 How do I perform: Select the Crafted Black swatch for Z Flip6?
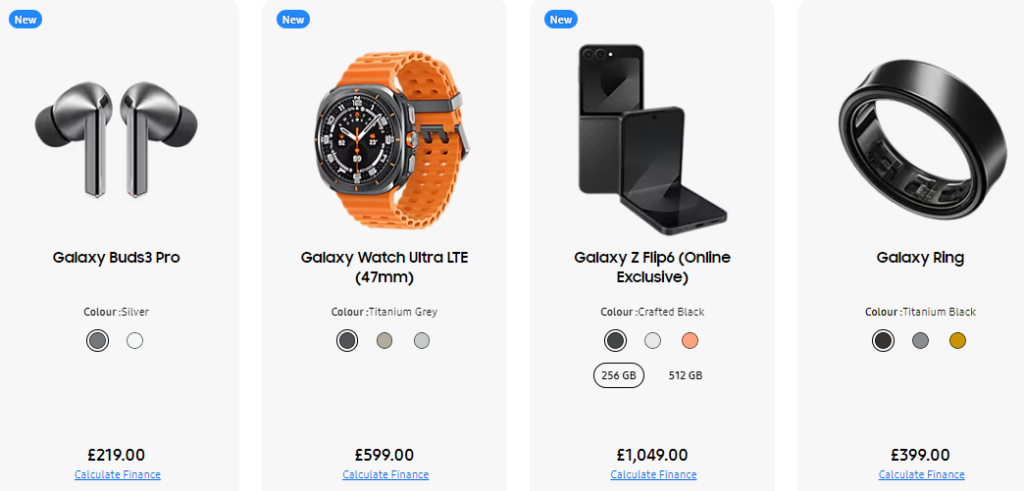pos(615,341)
